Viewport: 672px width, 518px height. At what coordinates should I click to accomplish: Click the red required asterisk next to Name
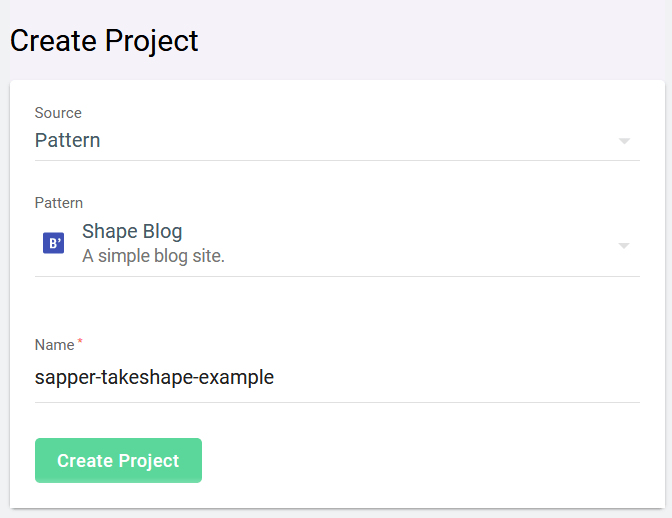[x=80, y=341]
